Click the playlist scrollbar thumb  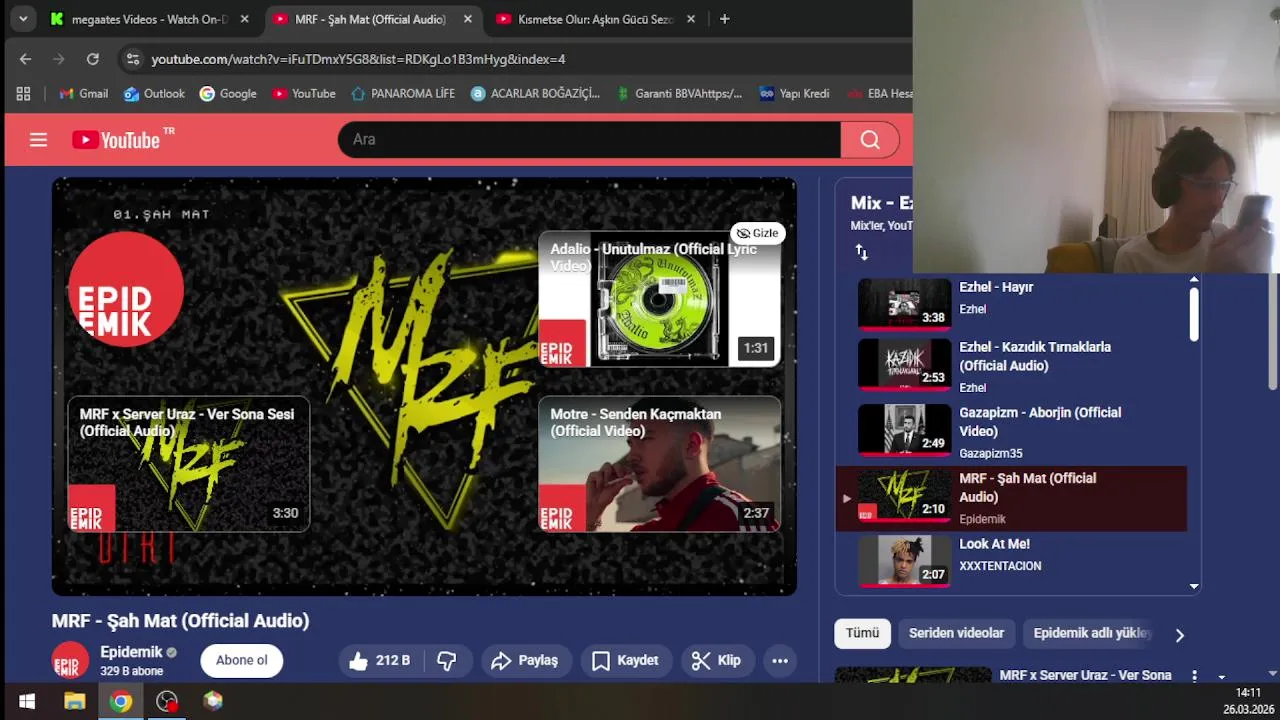click(x=1194, y=314)
